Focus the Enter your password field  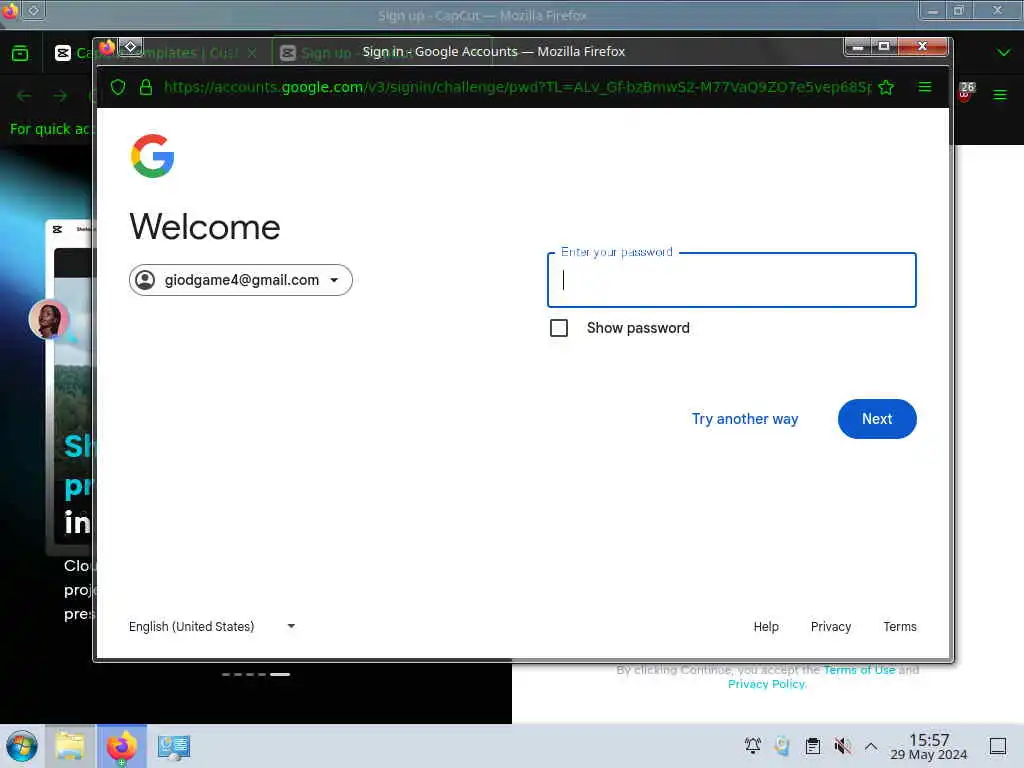pyautogui.click(x=731, y=280)
